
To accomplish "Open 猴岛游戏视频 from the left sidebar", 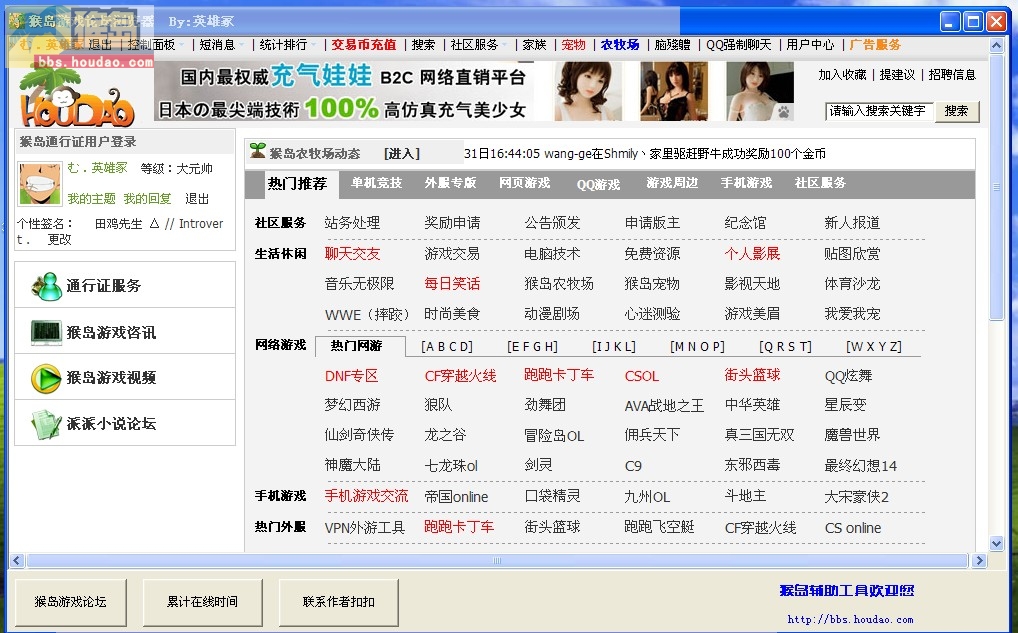I will click(125, 377).
